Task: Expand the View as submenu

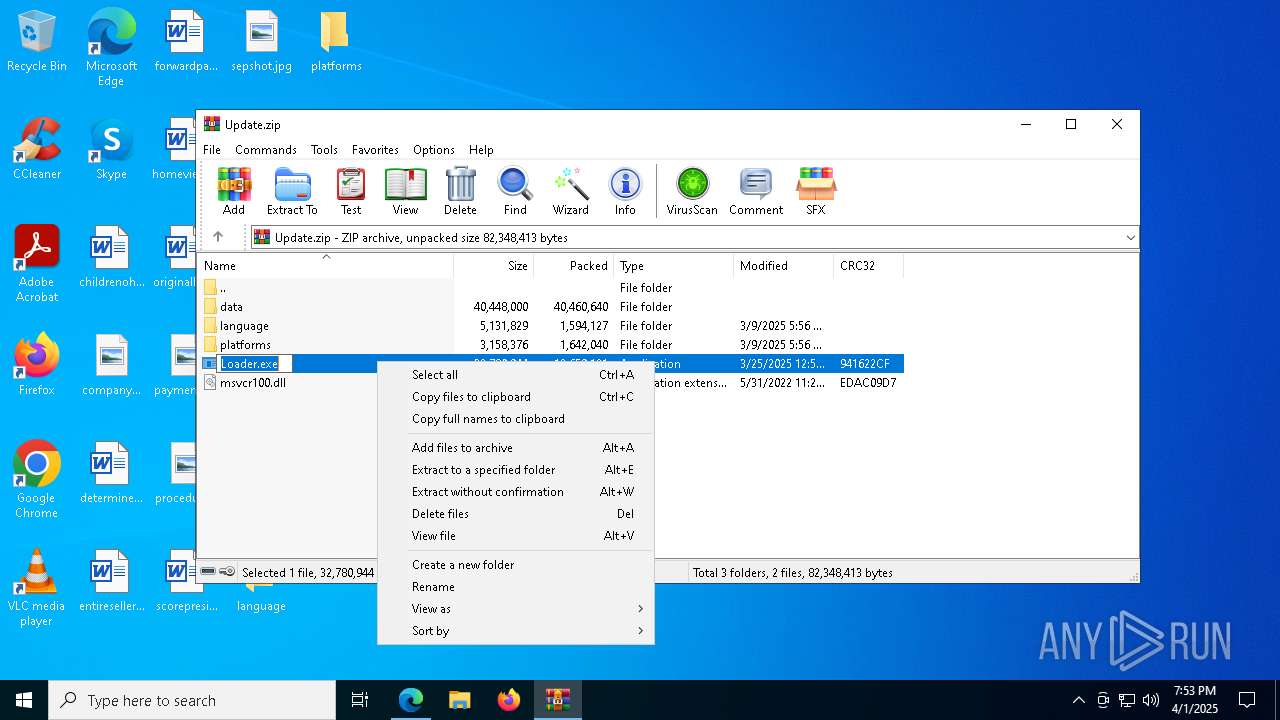Action: tap(516, 609)
